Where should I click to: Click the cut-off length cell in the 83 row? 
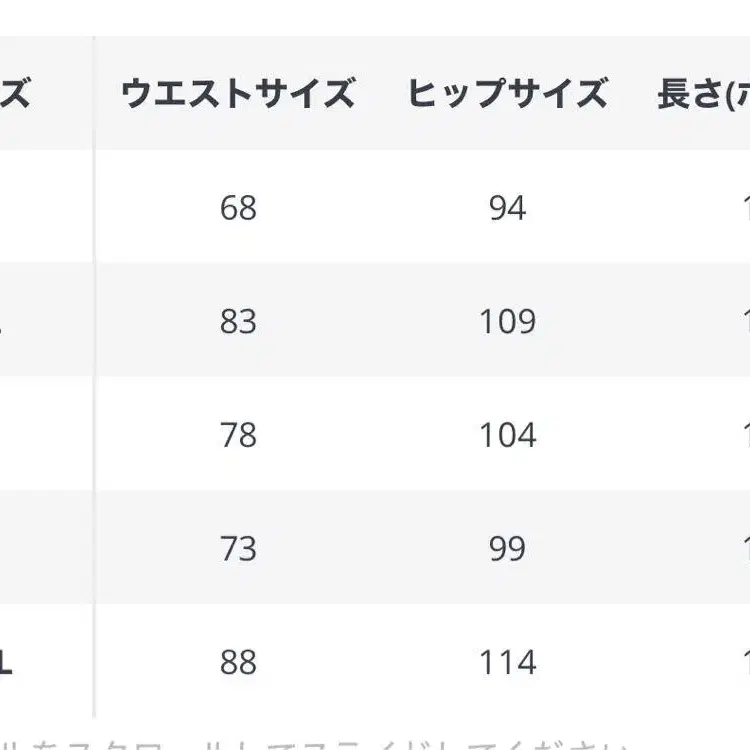pos(744,322)
